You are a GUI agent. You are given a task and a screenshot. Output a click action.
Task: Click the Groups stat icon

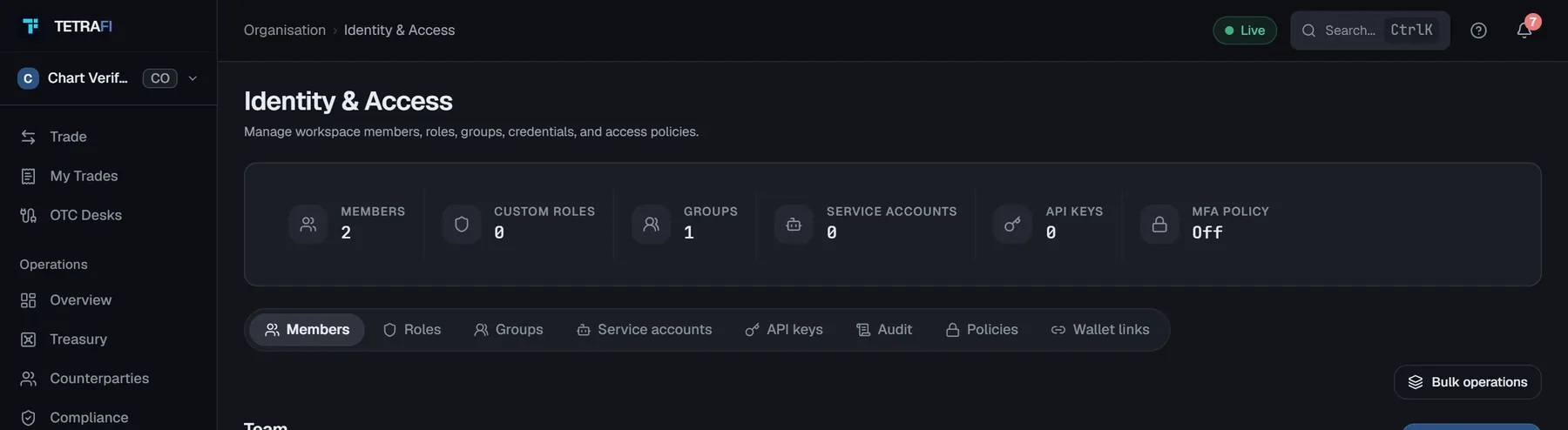652,225
